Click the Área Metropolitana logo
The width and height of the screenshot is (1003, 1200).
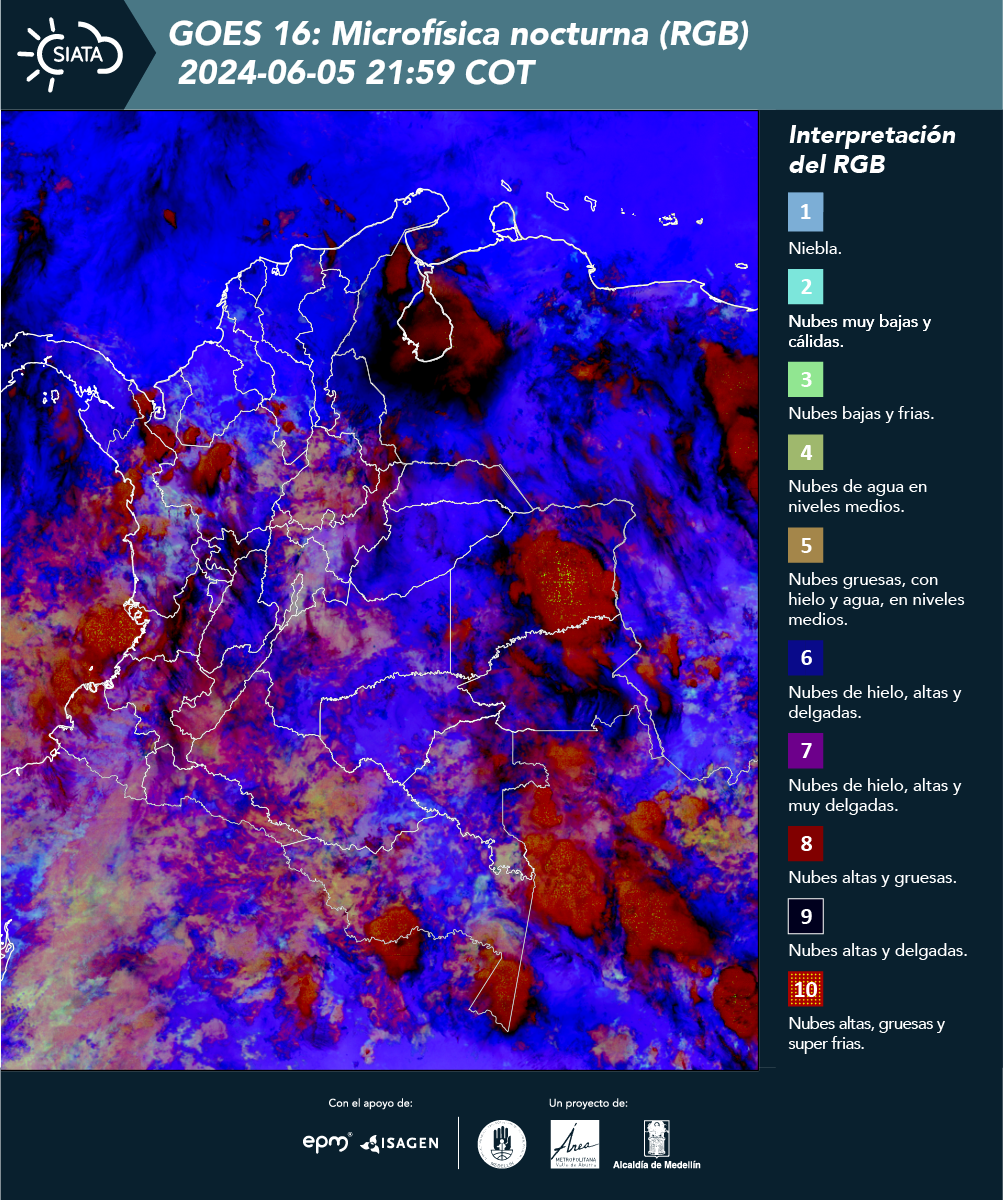(x=575, y=1144)
